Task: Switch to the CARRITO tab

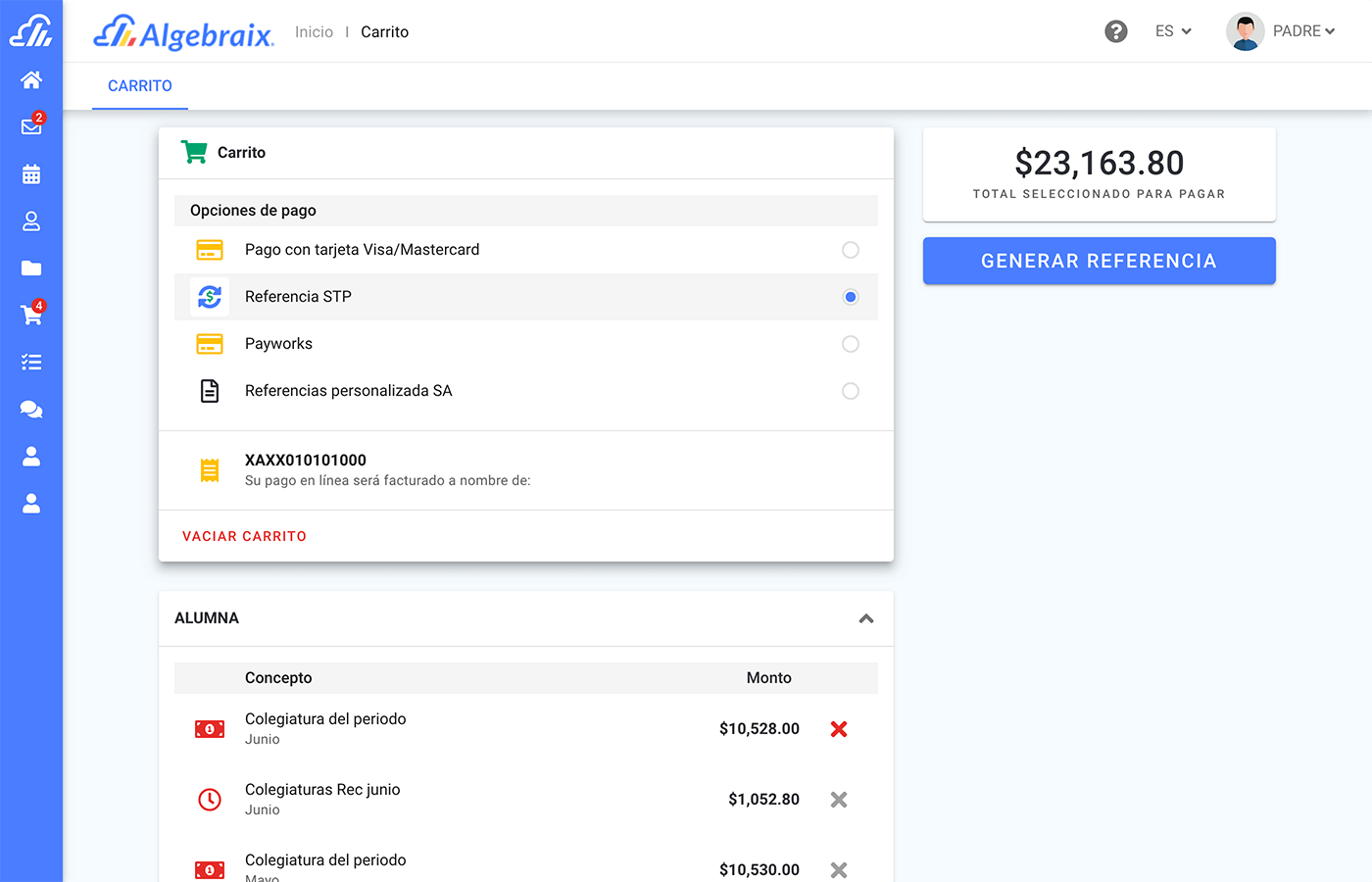Action: pyautogui.click(x=140, y=86)
